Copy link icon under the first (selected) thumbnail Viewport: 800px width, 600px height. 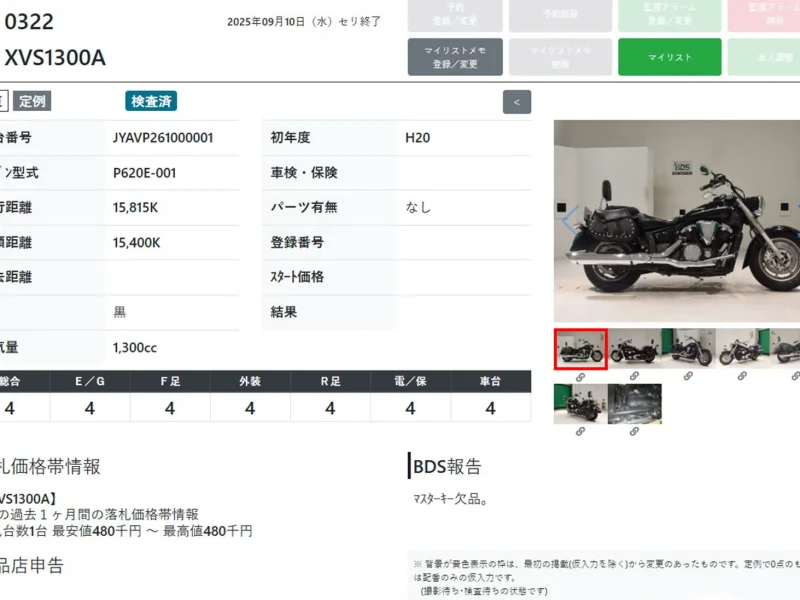point(580,377)
